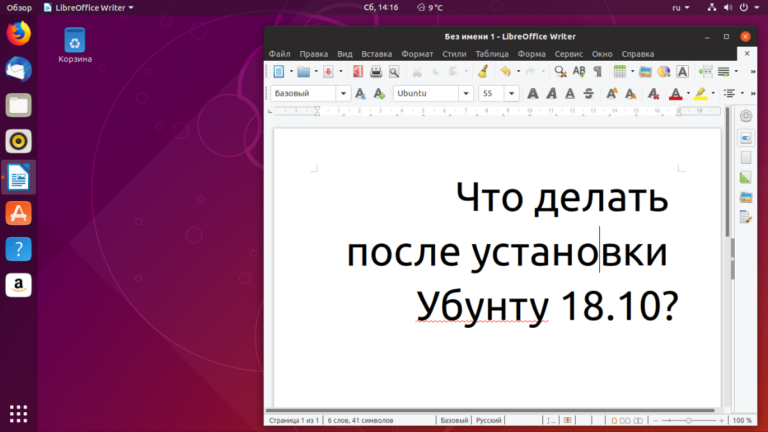This screenshot has height=432, width=768.
Task: Click the Save document icon
Action: (x=328, y=72)
